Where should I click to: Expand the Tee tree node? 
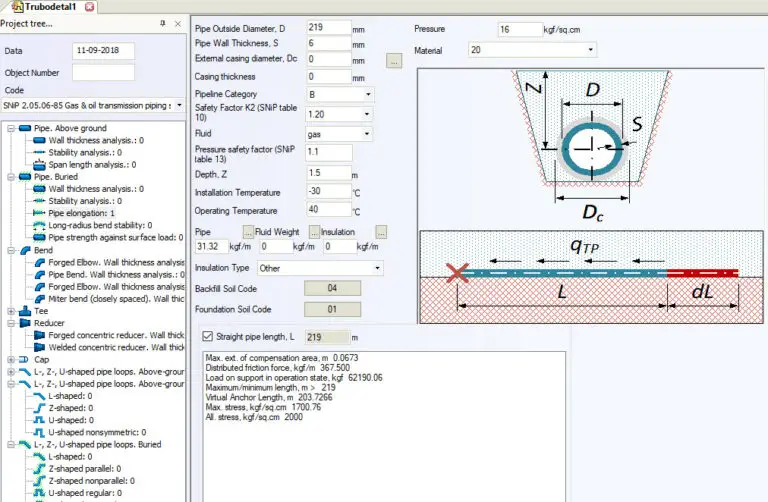point(10,310)
